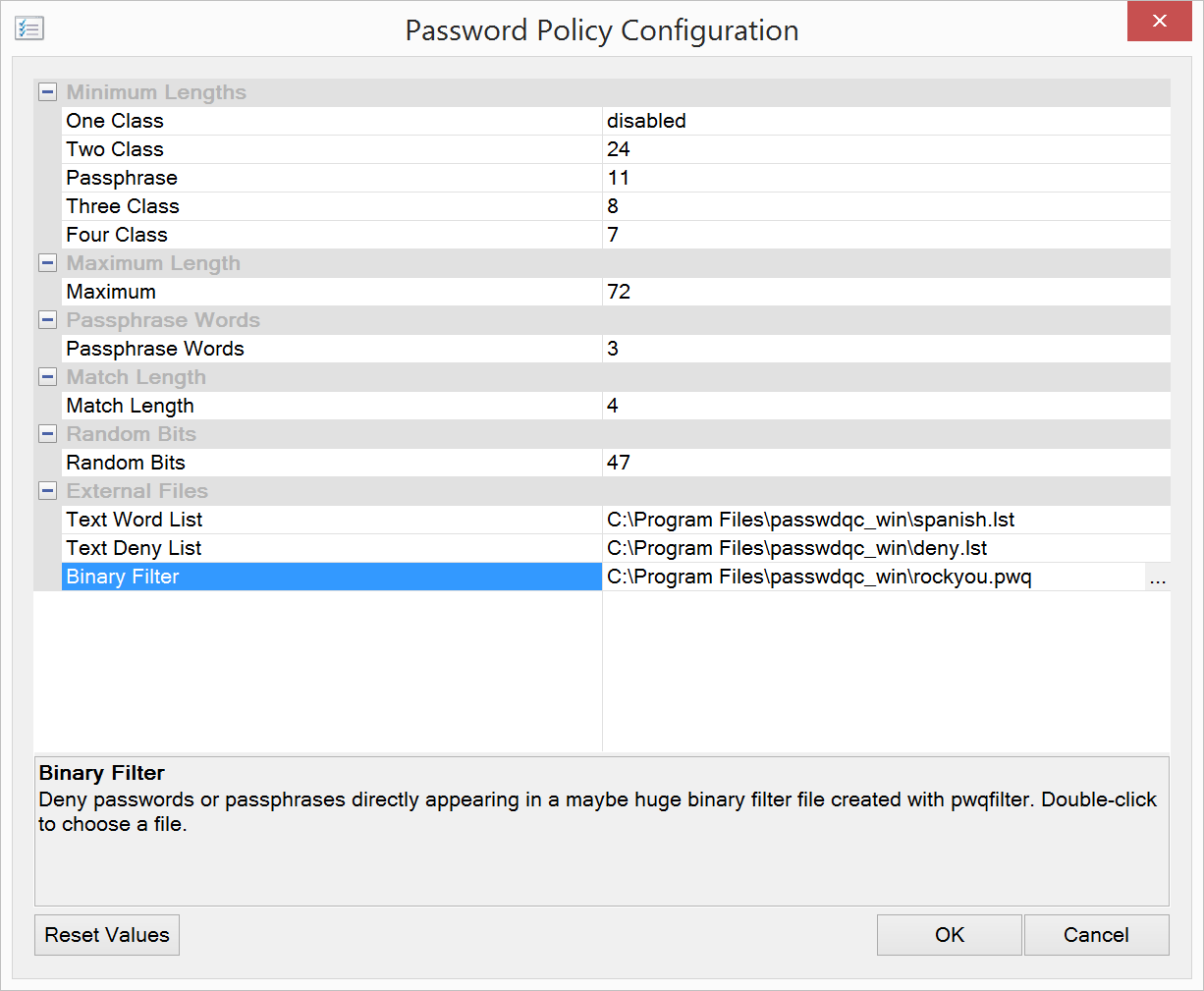The height and width of the screenshot is (991, 1204).
Task: Collapse the Passphrase Words section
Action: (x=47, y=320)
